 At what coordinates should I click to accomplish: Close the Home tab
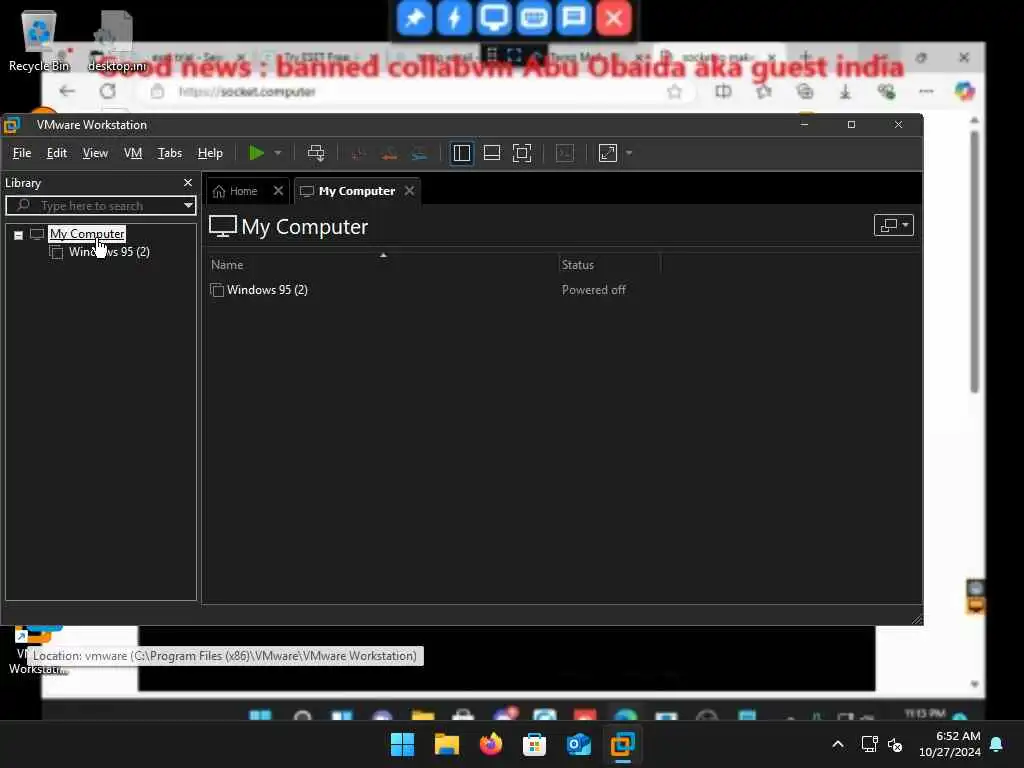tap(278, 191)
